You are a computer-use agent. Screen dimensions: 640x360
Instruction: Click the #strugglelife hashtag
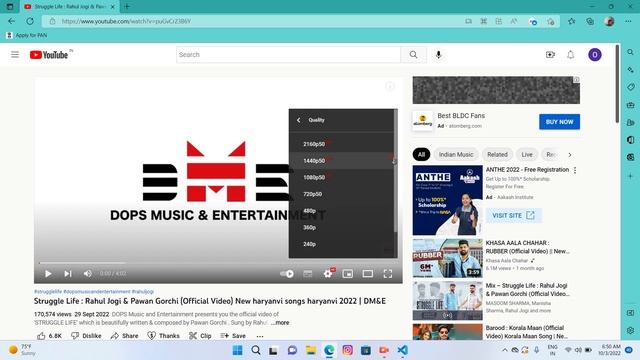pyautogui.click(x=48, y=291)
